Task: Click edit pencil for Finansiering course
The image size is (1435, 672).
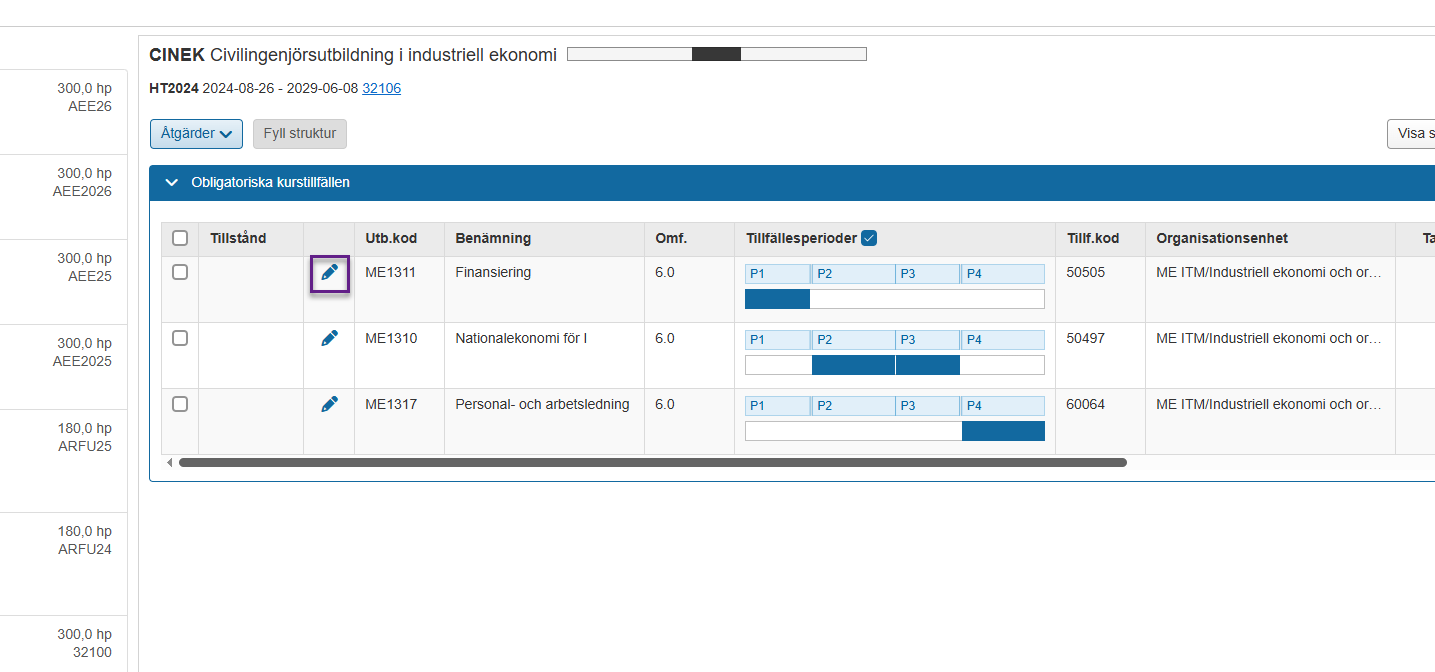Action: pos(329,272)
